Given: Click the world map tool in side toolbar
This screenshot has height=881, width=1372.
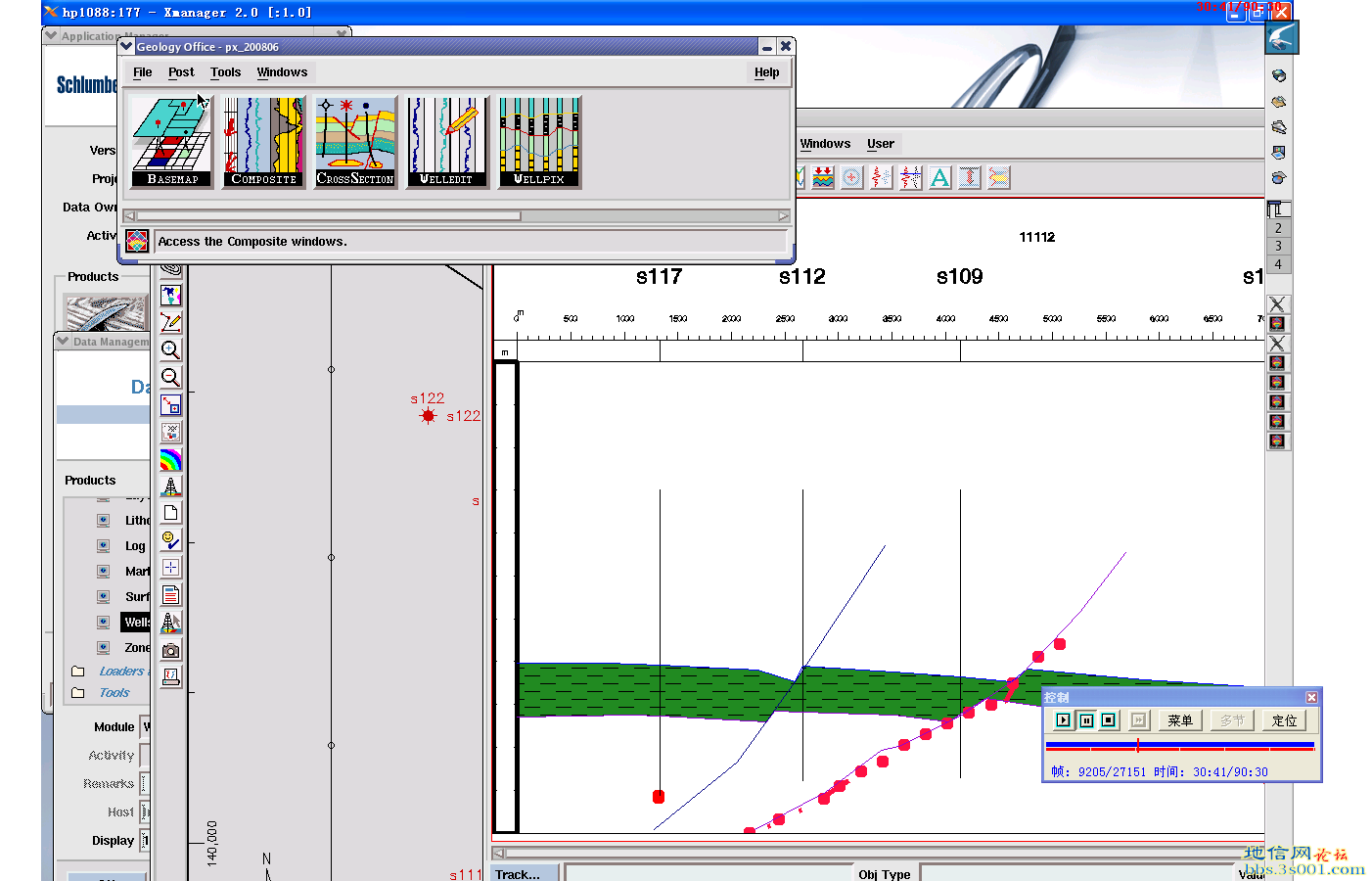Looking at the screenshot, I should 170,295.
